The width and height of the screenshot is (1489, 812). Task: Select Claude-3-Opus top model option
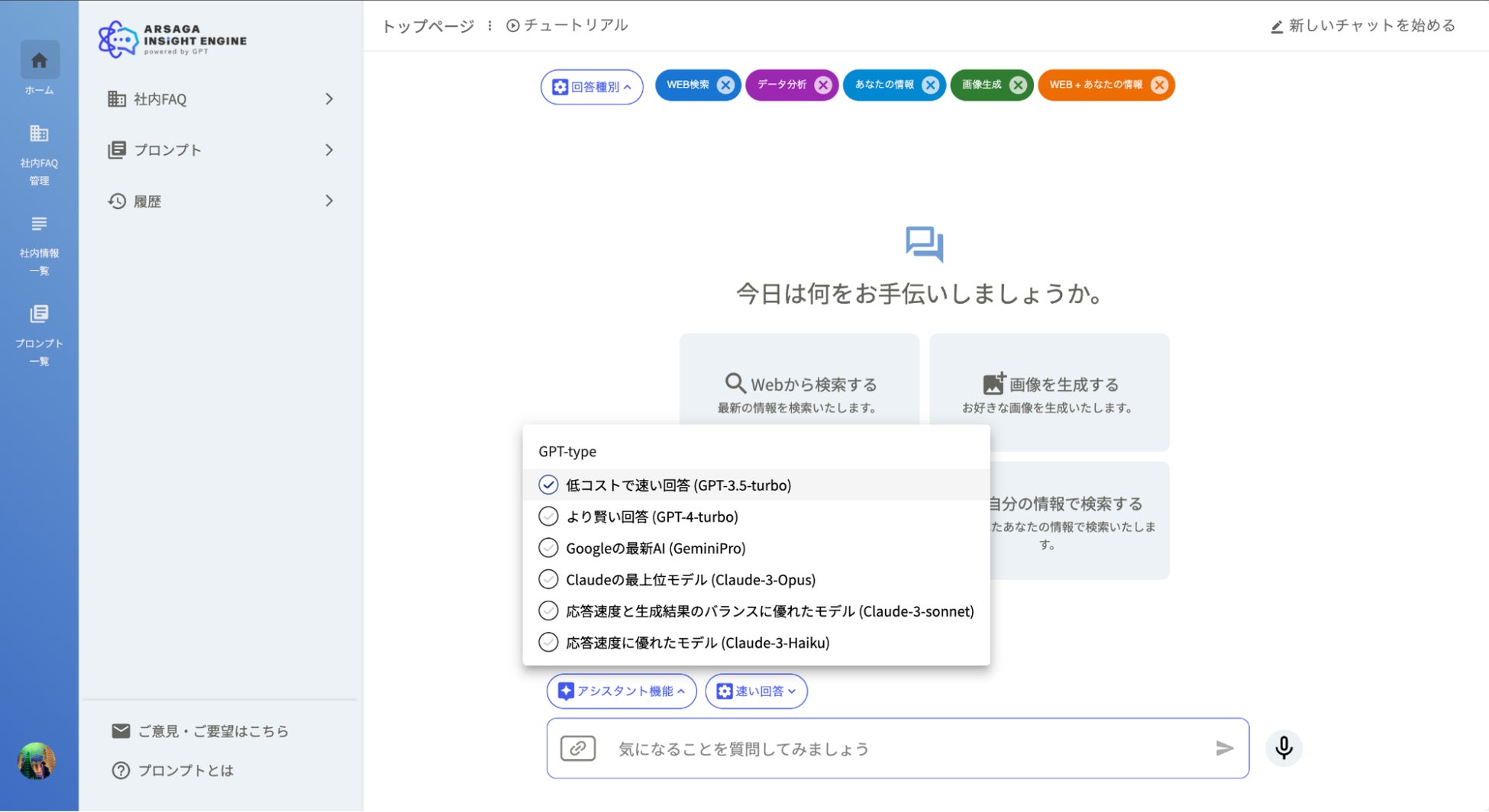click(756, 580)
